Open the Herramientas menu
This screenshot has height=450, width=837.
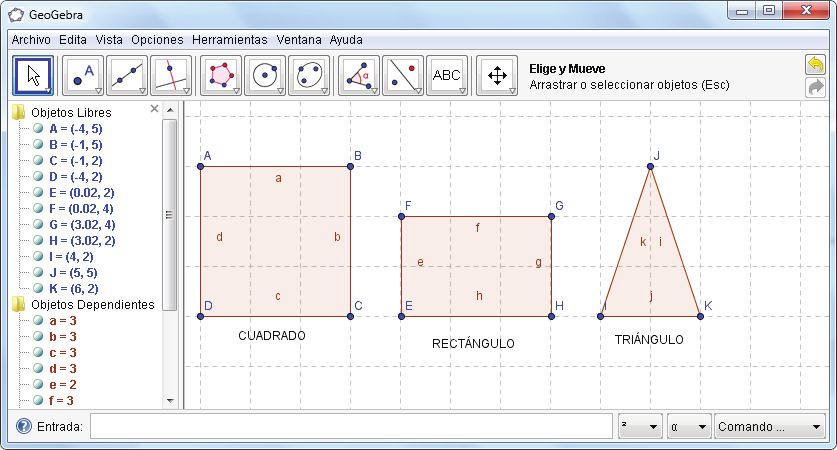click(230, 40)
